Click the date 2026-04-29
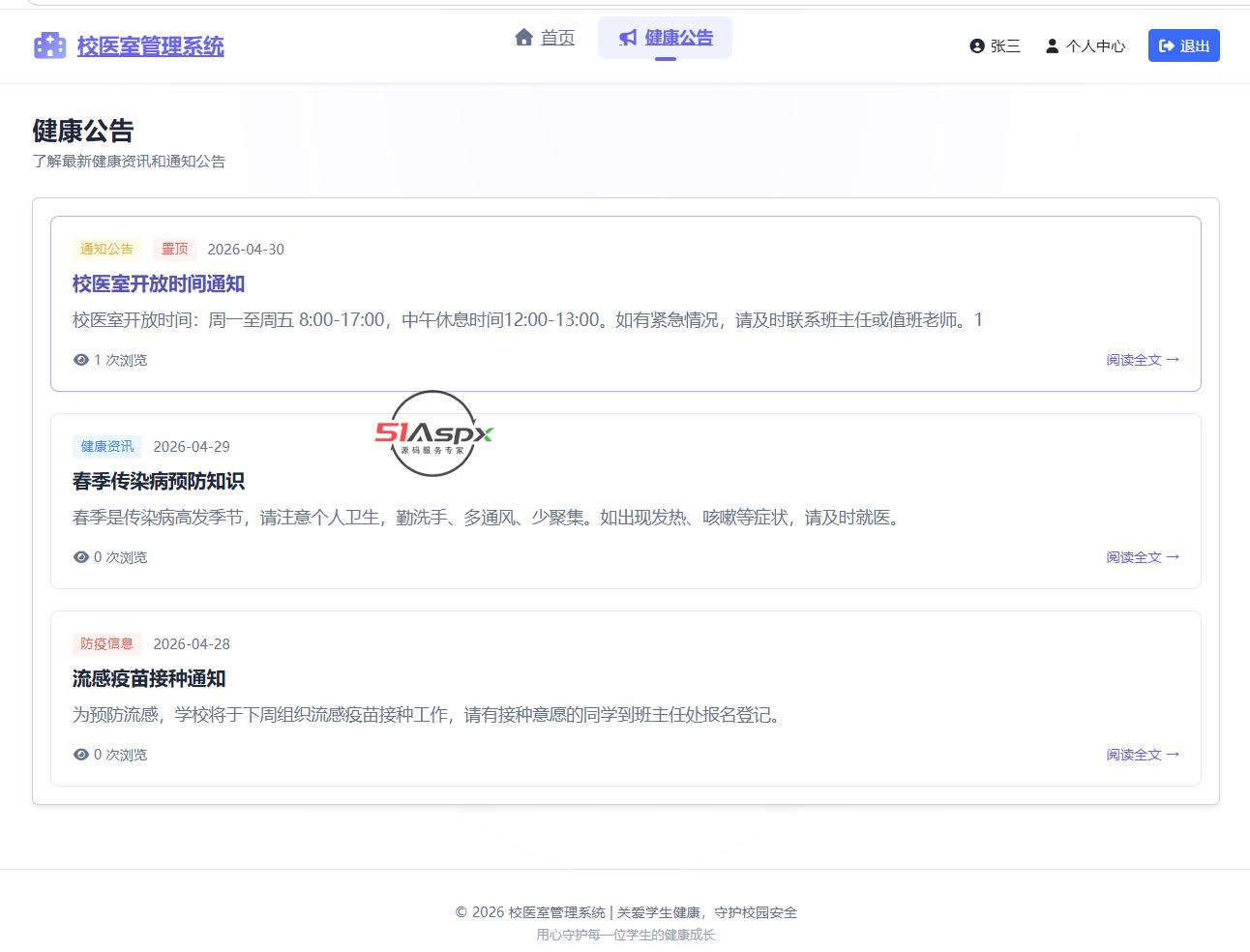The image size is (1250, 952). [x=192, y=446]
